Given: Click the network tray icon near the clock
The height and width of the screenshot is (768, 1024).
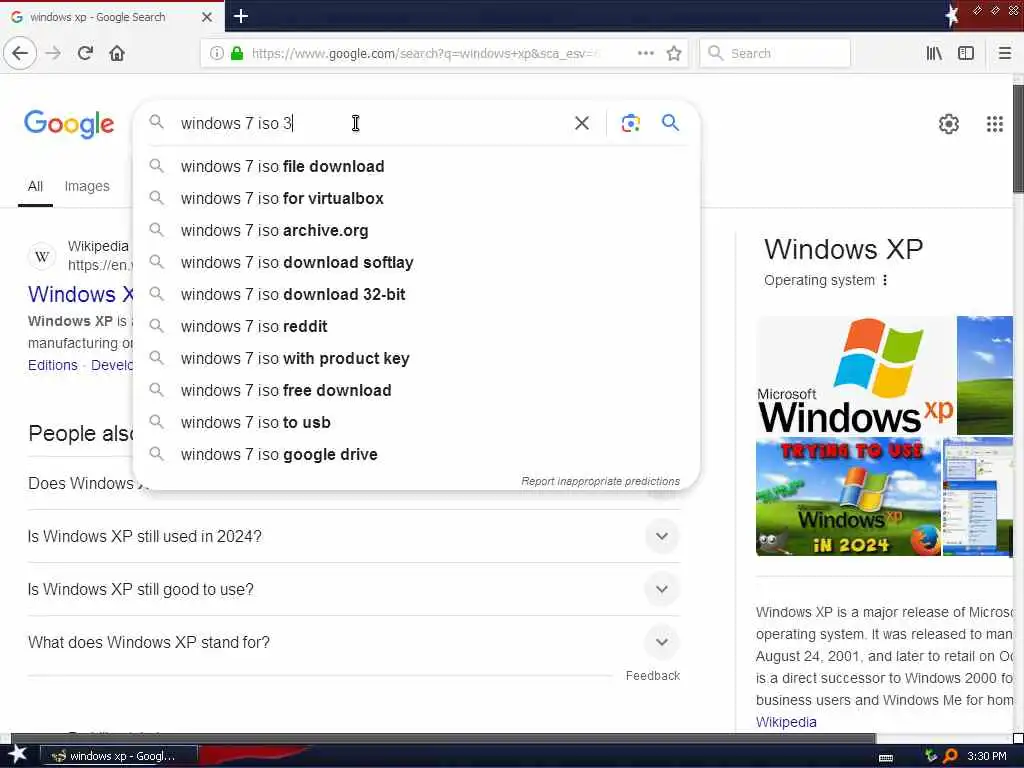Looking at the screenshot, I should [931, 756].
